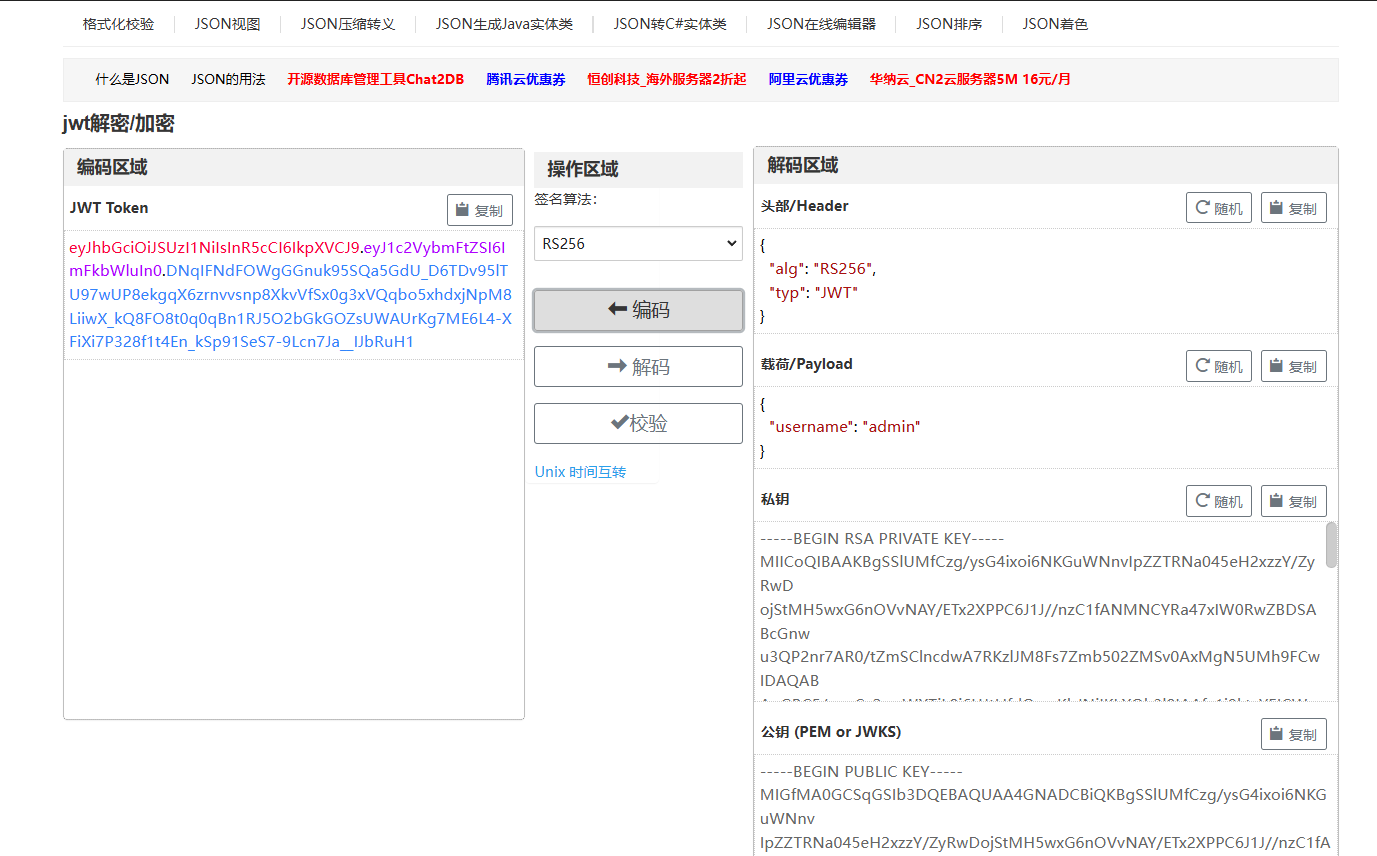1377x856 pixels.
Task: Open the 格式化校验 menu item
Action: [x=118, y=24]
